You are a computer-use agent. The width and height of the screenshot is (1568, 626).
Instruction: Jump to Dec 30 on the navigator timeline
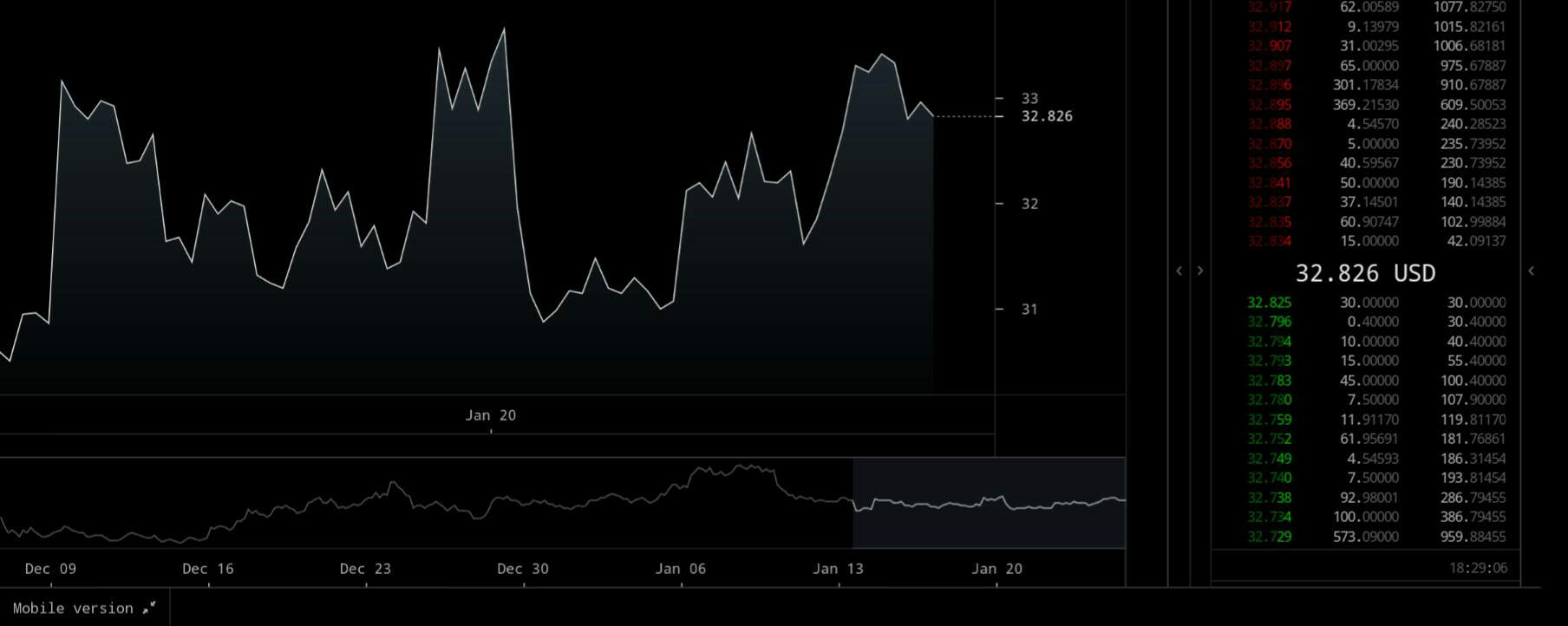click(x=522, y=569)
